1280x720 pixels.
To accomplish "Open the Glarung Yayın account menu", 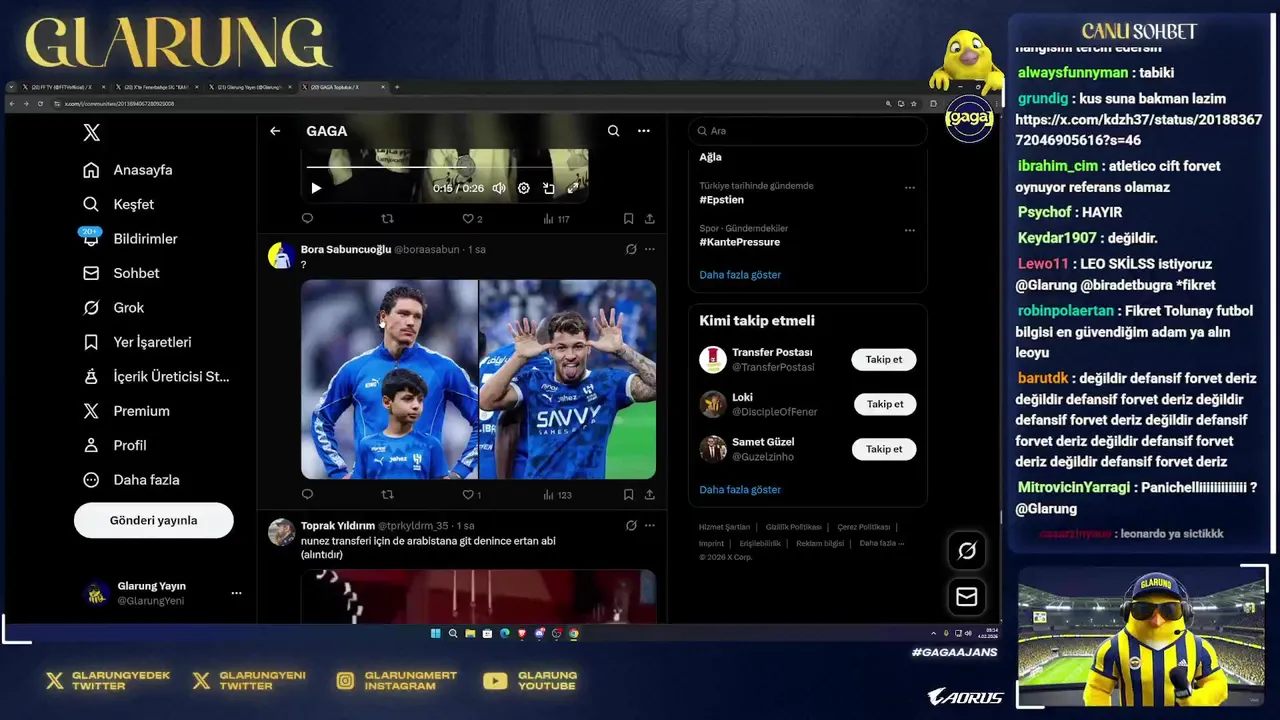I will (x=162, y=593).
